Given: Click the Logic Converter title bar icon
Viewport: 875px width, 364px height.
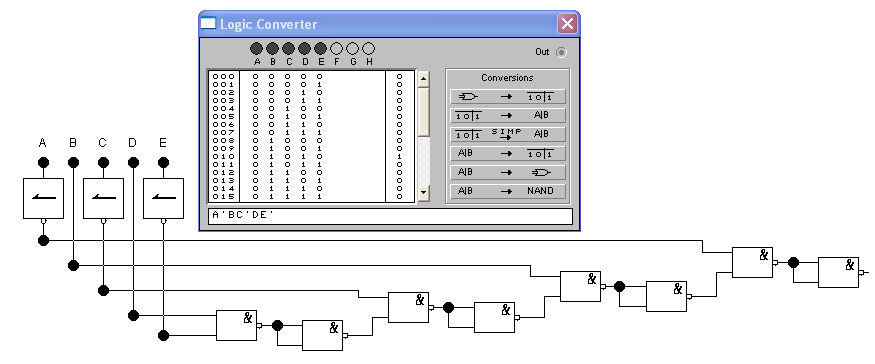Looking at the screenshot, I should pyautogui.click(x=208, y=23).
